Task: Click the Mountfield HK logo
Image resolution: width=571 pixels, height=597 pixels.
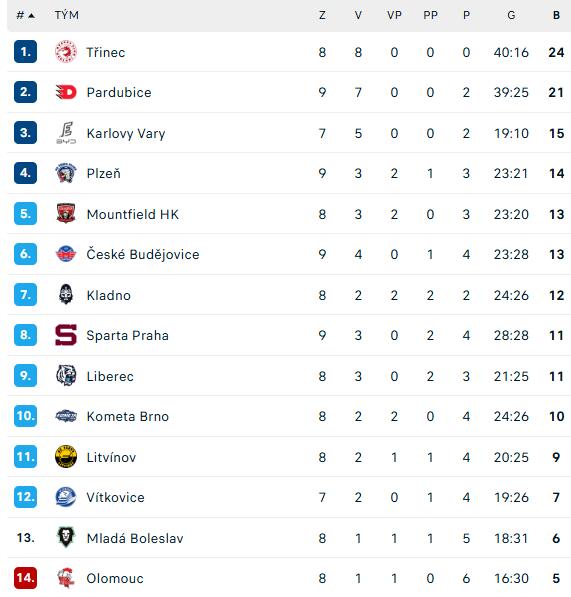Action: click(x=65, y=213)
